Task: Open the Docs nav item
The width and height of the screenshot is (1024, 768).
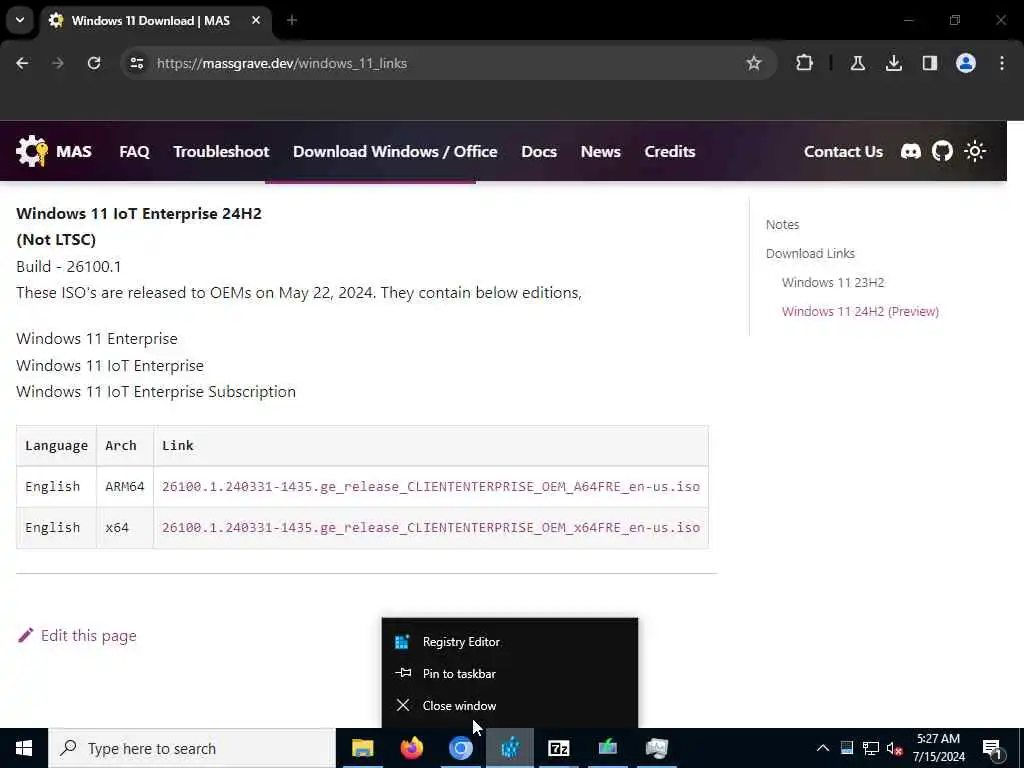Action: point(539,152)
